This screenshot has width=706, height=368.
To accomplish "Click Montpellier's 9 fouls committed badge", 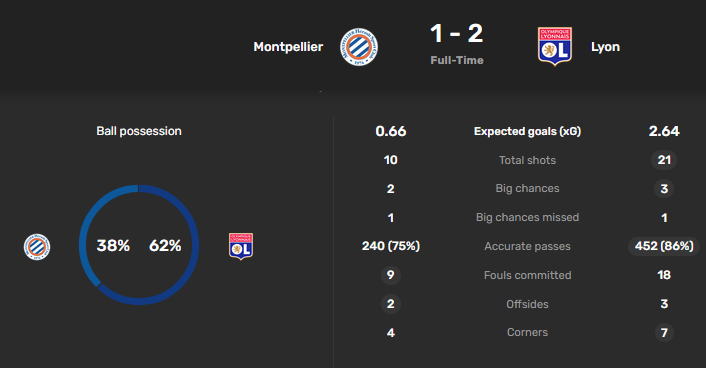I will pos(390,275).
